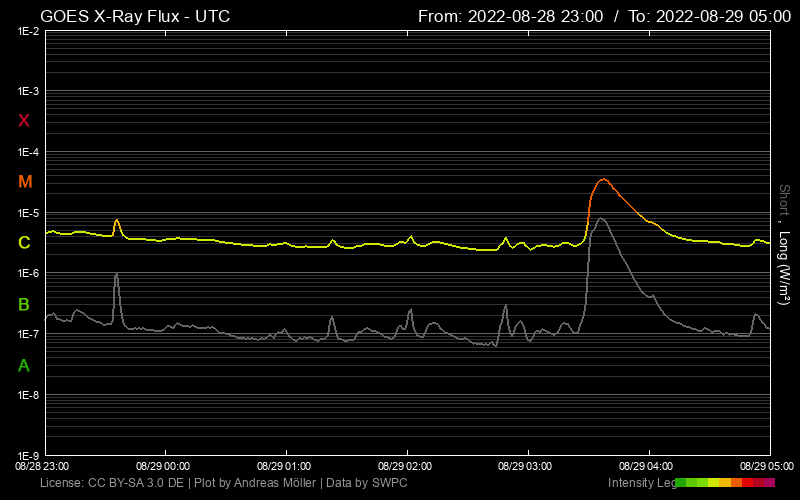The image size is (800, 500).
Task: Pick the magenta intensity legend swatch
Action: click(769, 482)
